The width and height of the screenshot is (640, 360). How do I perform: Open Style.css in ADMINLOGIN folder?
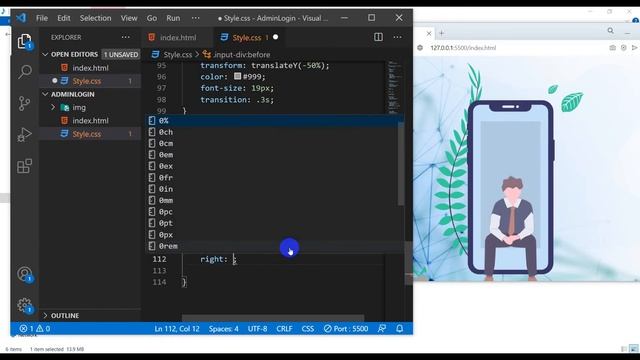pyautogui.click(x=90, y=134)
